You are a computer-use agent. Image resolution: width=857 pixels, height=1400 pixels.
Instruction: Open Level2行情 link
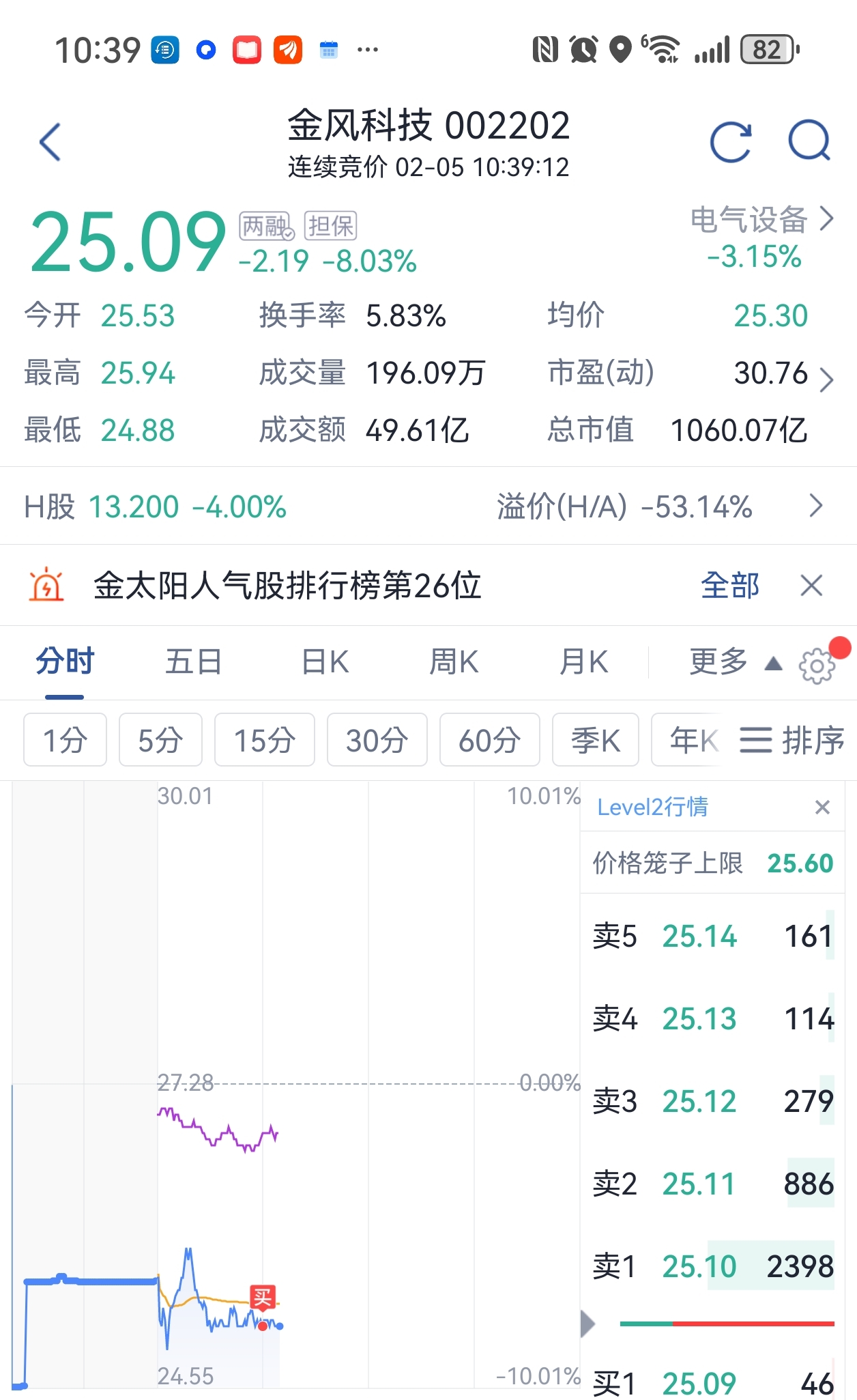[652, 807]
